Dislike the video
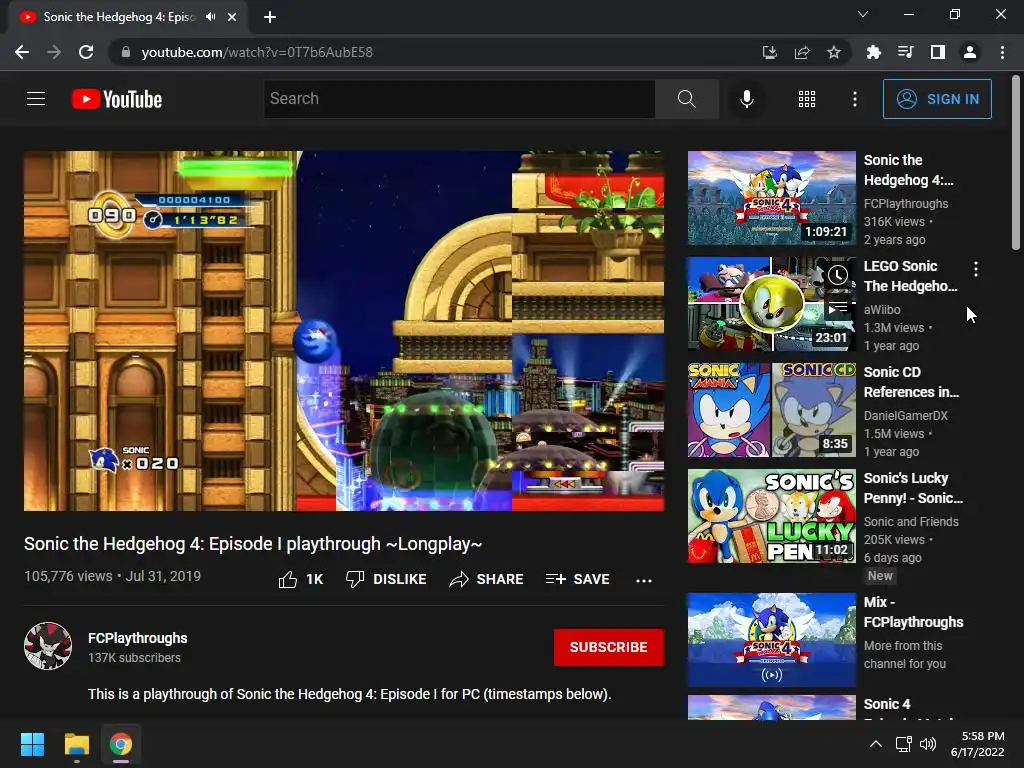This screenshot has width=1024, height=768. pyautogui.click(x=386, y=579)
